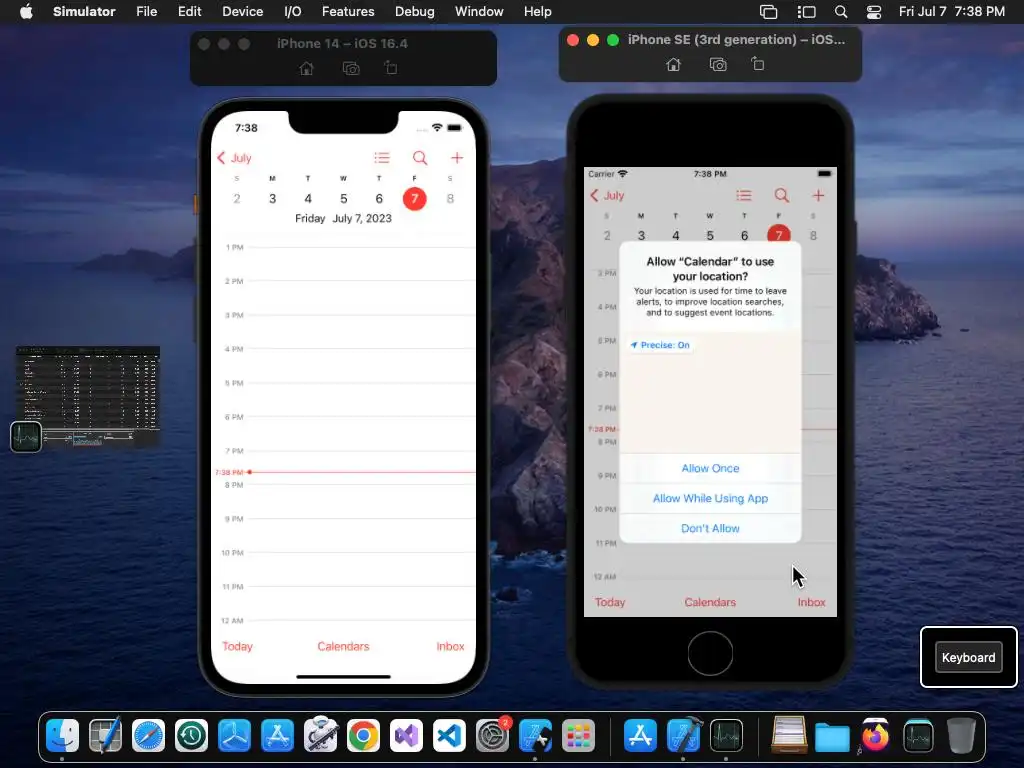Viewport: 1024px width, 768px height.
Task: Click the date and time in menu bar
Action: click(x=952, y=12)
